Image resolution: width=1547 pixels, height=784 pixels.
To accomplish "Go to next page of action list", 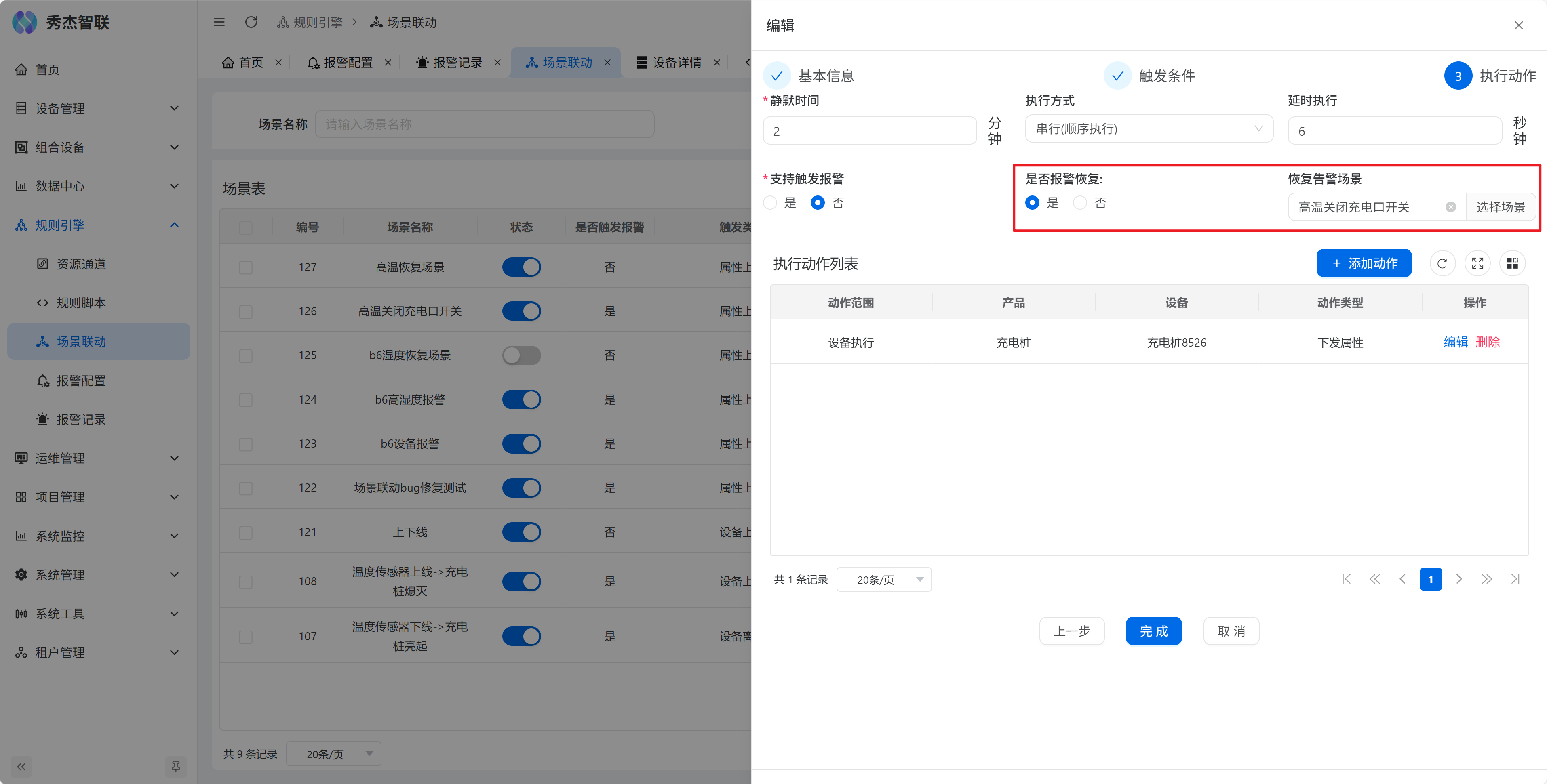I will (1459, 579).
